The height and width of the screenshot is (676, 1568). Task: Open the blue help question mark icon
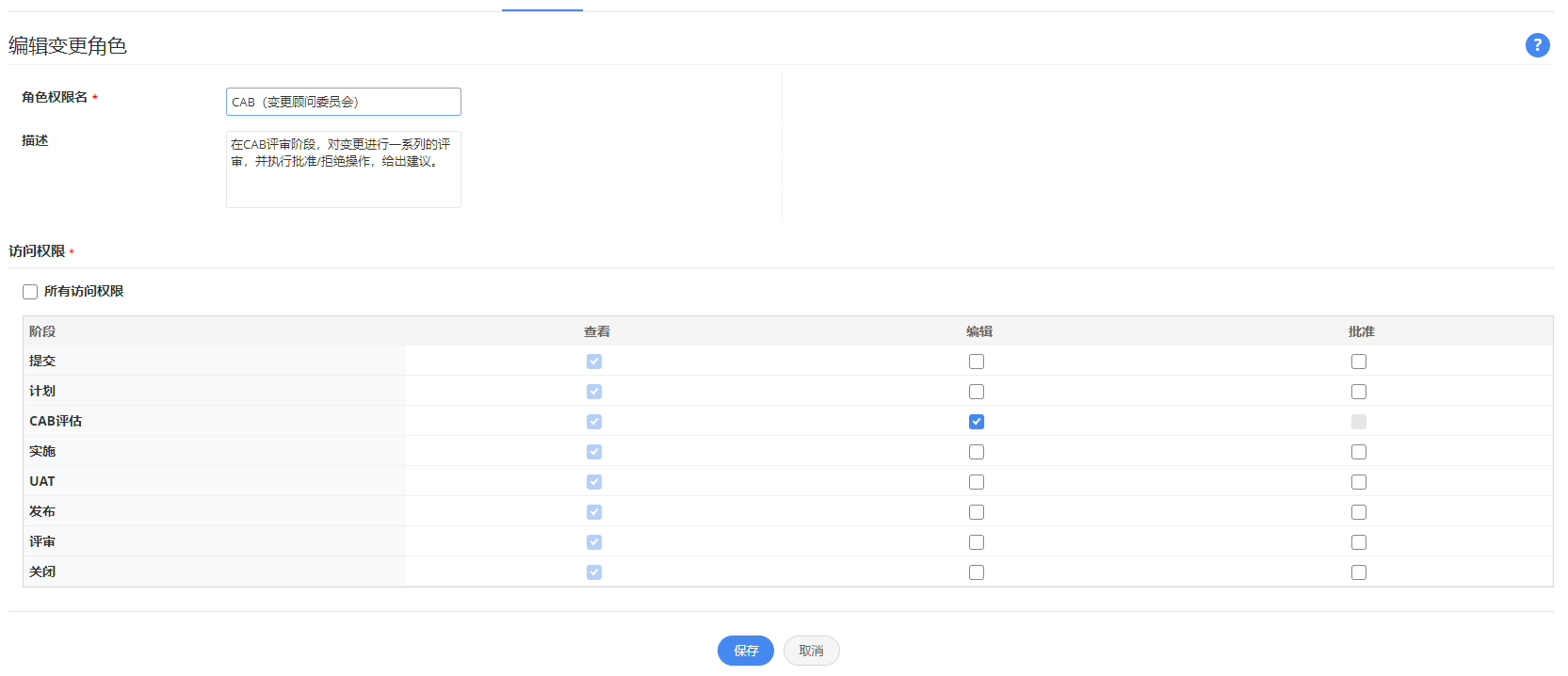pyautogui.click(x=1537, y=45)
